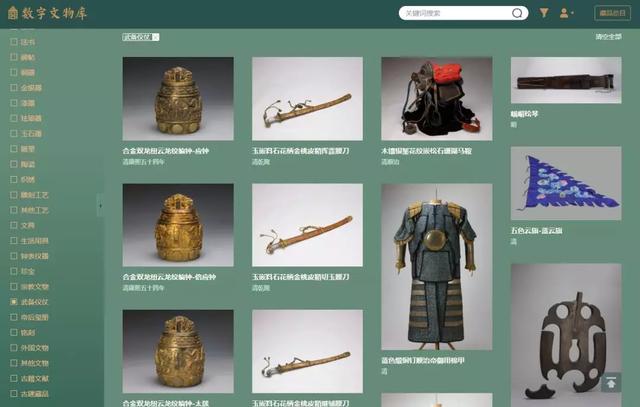Open the long dark case thumbnail

coord(566,80)
